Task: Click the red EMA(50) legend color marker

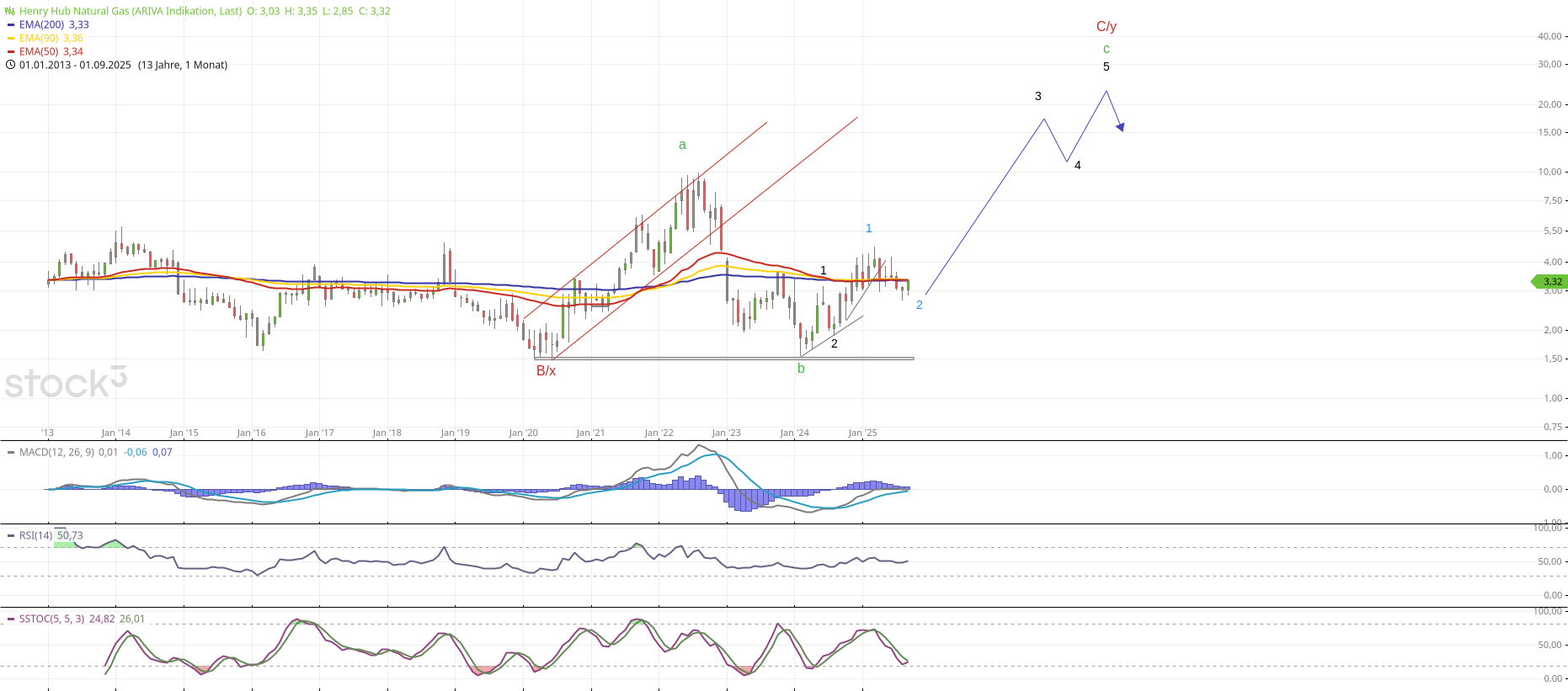Action: click(11, 51)
